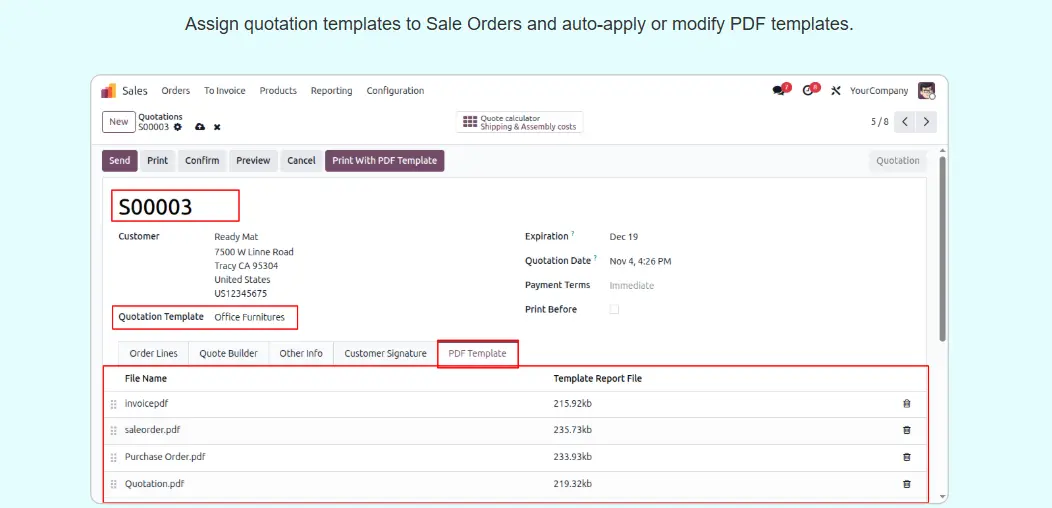The width and height of the screenshot is (1052, 508).
Task: Open the chat messages icon
Action: (780, 91)
